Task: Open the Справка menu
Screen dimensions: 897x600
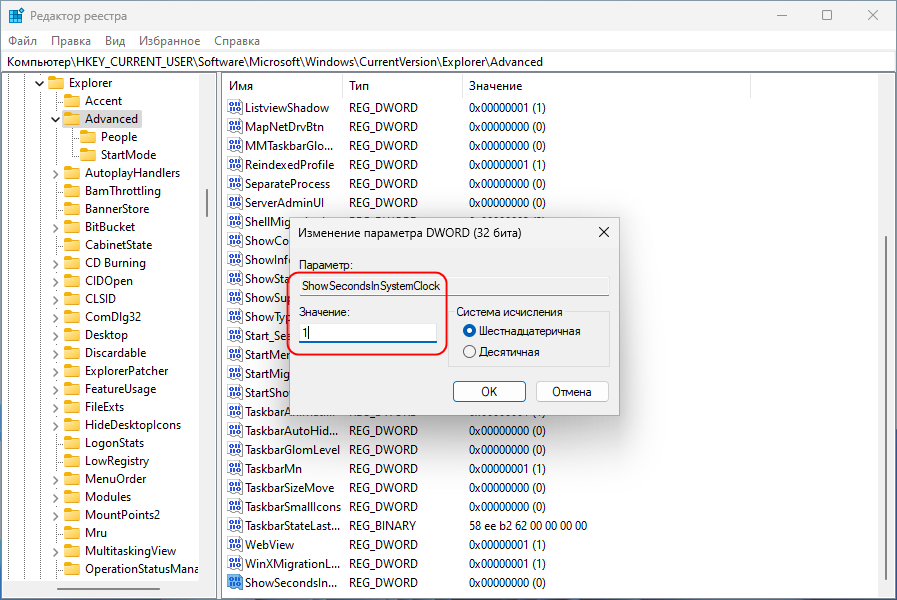Action: coord(237,41)
